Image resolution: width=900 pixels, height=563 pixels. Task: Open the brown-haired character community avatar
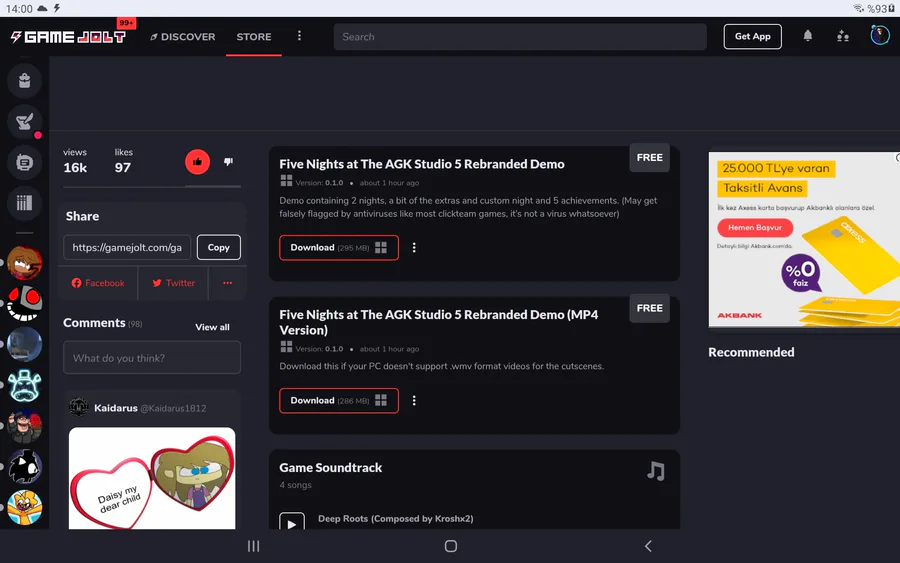click(x=24, y=263)
